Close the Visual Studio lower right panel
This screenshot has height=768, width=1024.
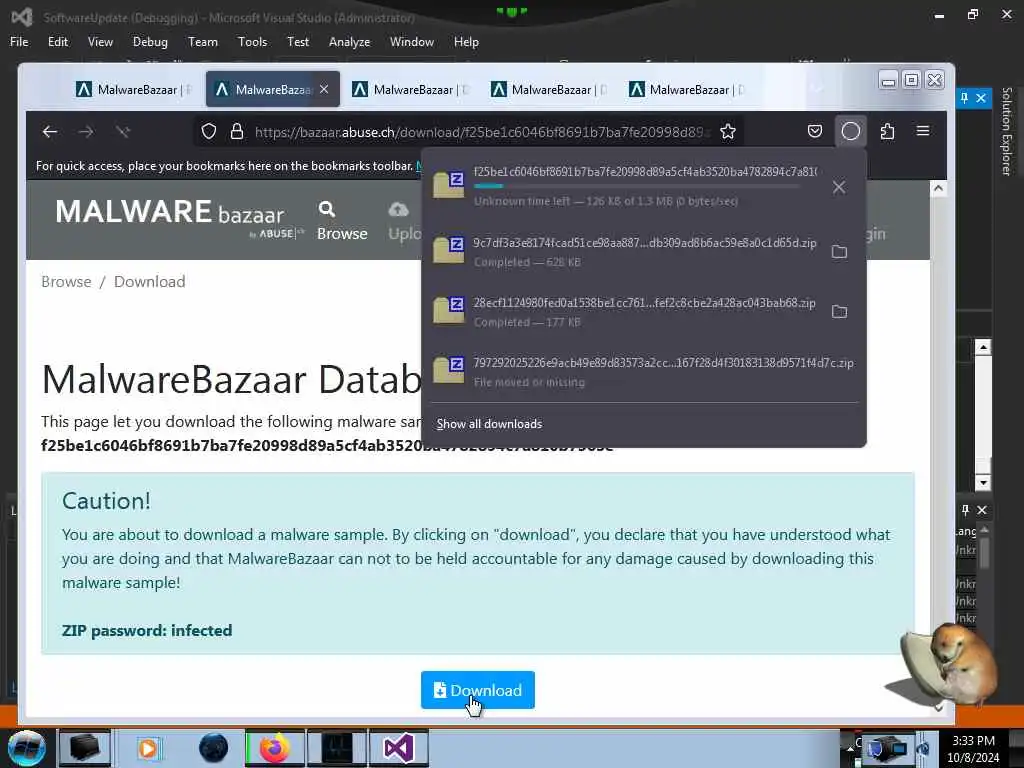982,510
